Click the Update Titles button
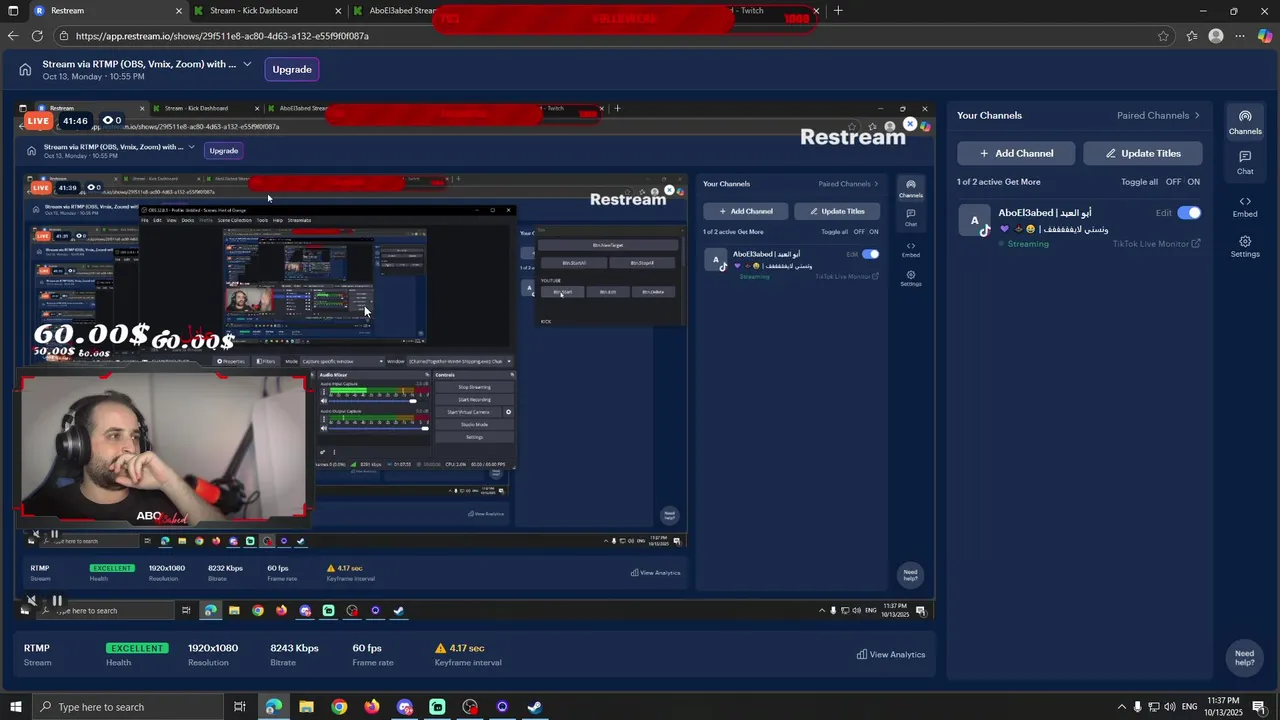Image resolution: width=1280 pixels, height=720 pixels. [x=1142, y=153]
